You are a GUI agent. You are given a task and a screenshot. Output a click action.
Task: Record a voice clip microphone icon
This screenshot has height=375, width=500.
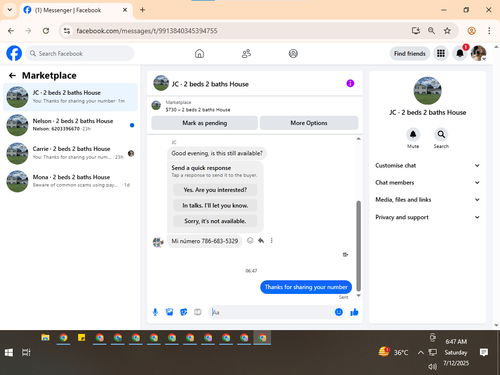(x=155, y=312)
